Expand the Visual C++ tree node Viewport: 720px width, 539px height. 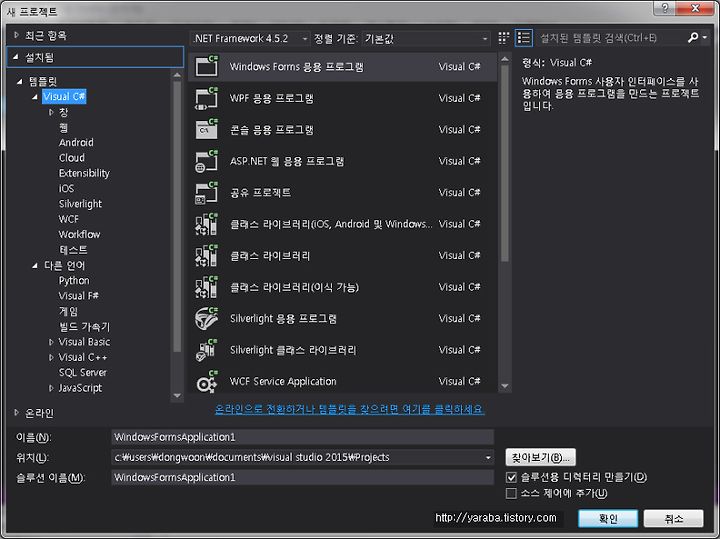tap(51, 357)
